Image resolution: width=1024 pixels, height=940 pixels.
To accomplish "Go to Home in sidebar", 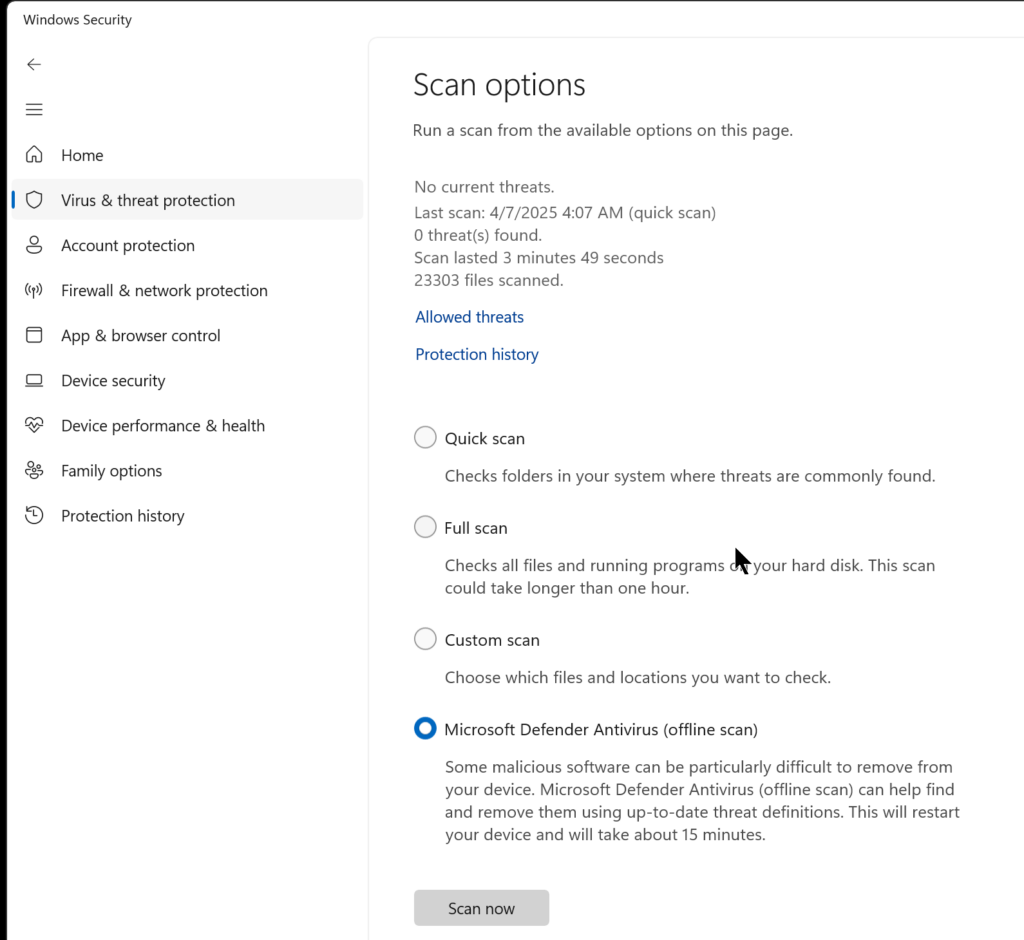I will point(187,155).
